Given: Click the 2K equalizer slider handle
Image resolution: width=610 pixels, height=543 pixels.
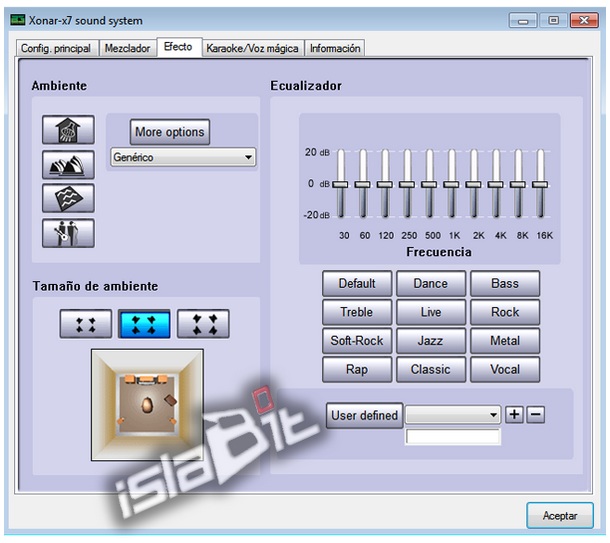Looking at the screenshot, I should tap(473, 184).
